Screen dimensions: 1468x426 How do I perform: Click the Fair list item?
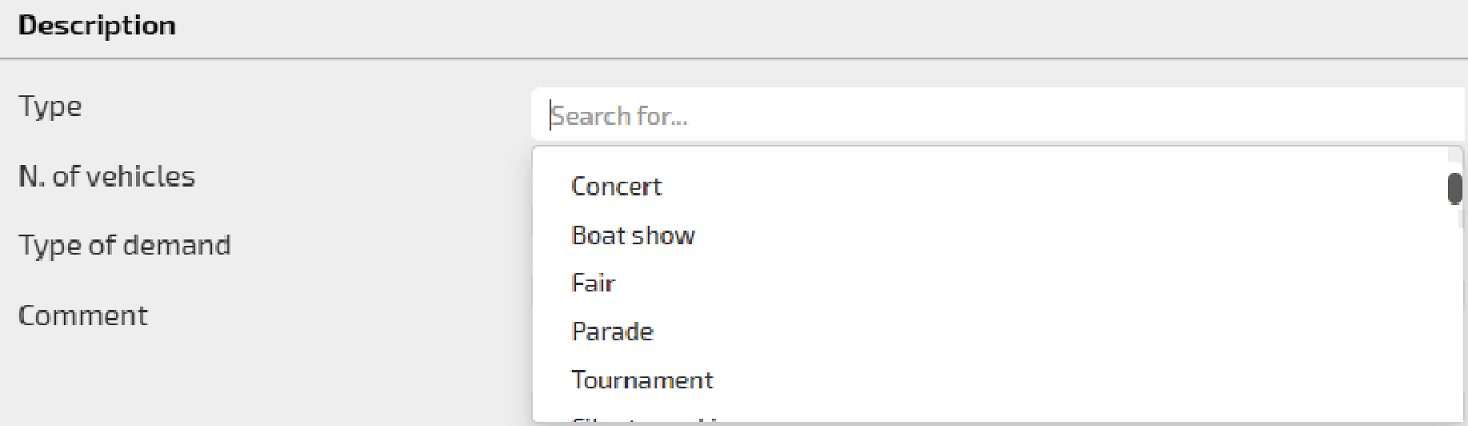tap(593, 283)
